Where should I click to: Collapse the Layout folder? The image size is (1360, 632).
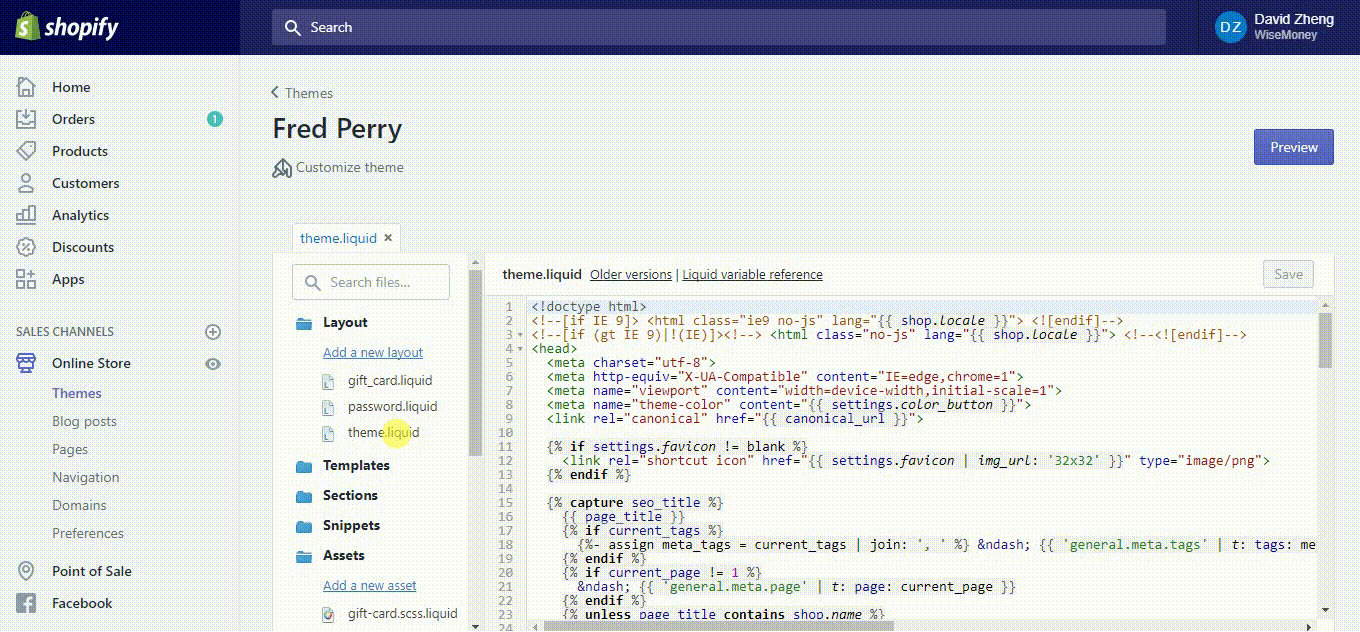[x=305, y=323]
